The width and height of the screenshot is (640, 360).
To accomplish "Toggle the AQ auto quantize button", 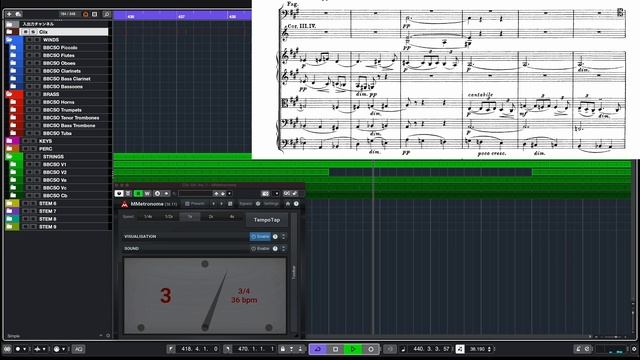I will (78, 349).
